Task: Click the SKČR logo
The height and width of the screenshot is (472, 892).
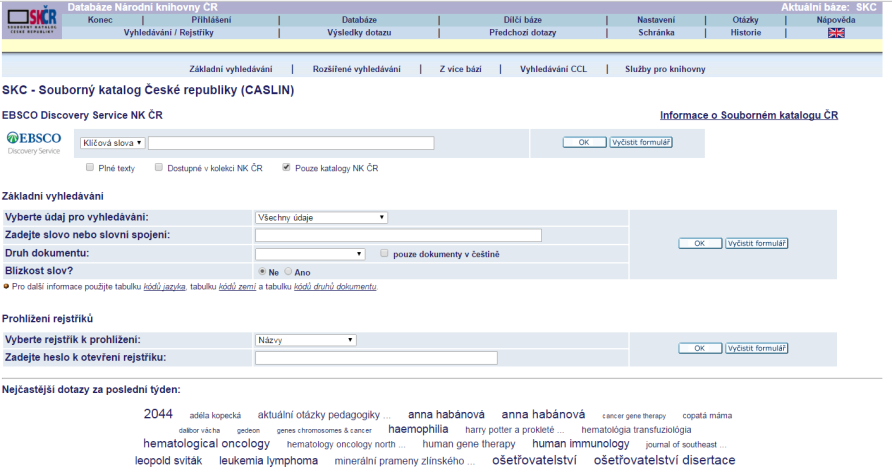Action: click(x=32, y=20)
